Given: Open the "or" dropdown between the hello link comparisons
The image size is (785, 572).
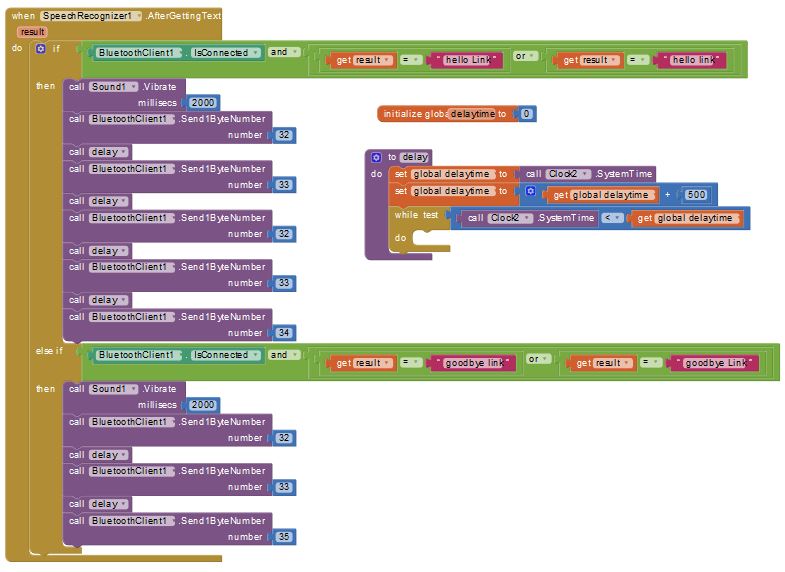Looking at the screenshot, I should pyautogui.click(x=525, y=56).
